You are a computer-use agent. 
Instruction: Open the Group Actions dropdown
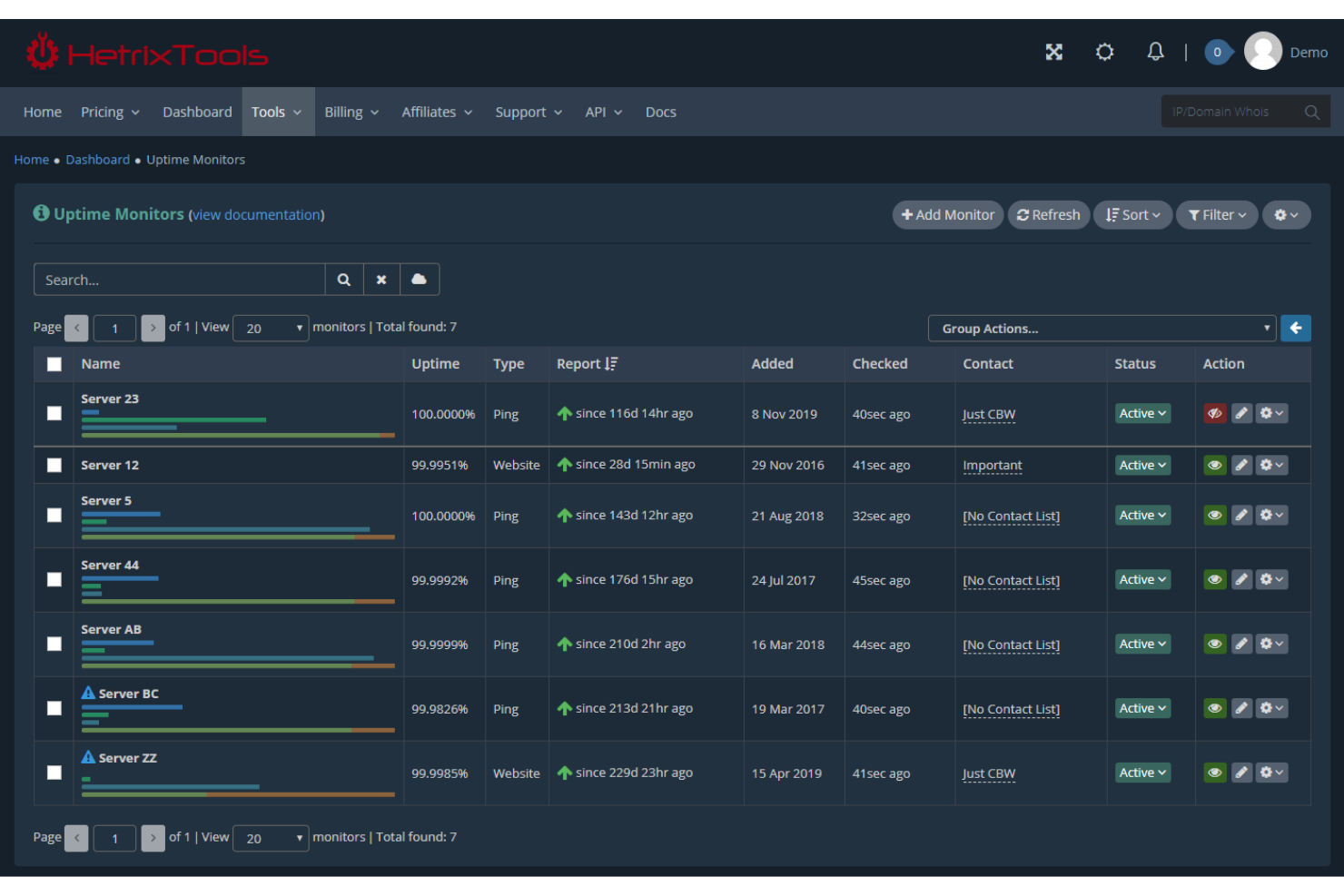tap(1102, 328)
